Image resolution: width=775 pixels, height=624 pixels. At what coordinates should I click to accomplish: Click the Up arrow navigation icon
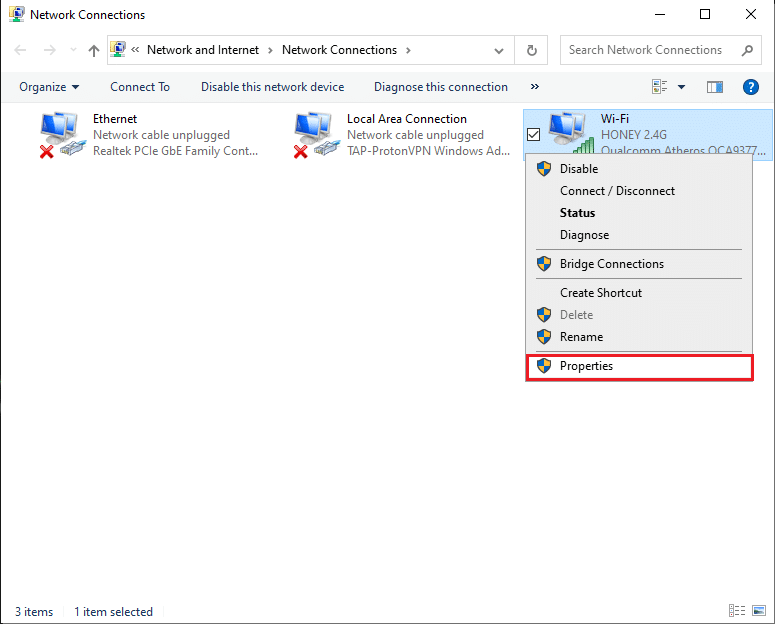(93, 50)
